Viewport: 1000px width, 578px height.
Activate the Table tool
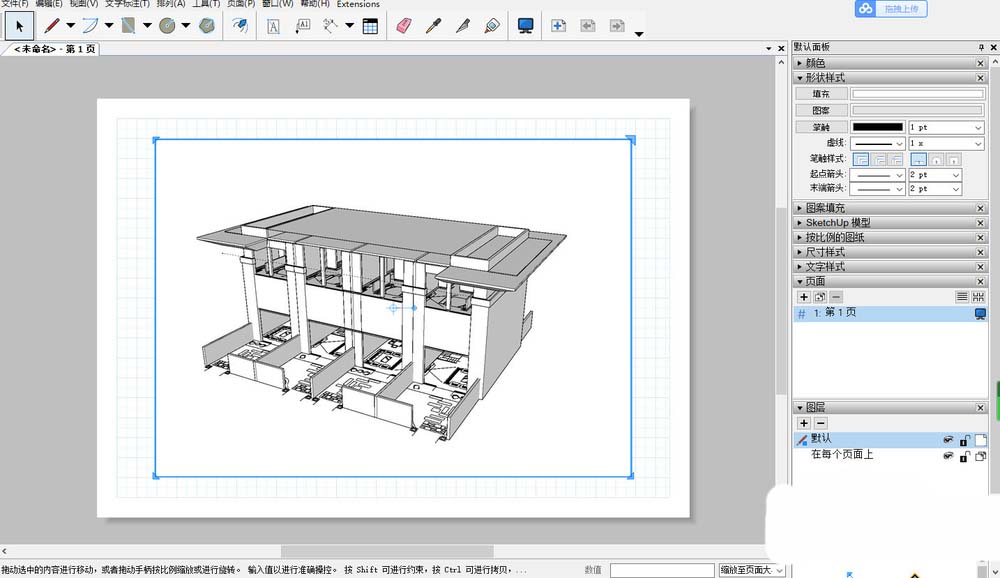370,26
